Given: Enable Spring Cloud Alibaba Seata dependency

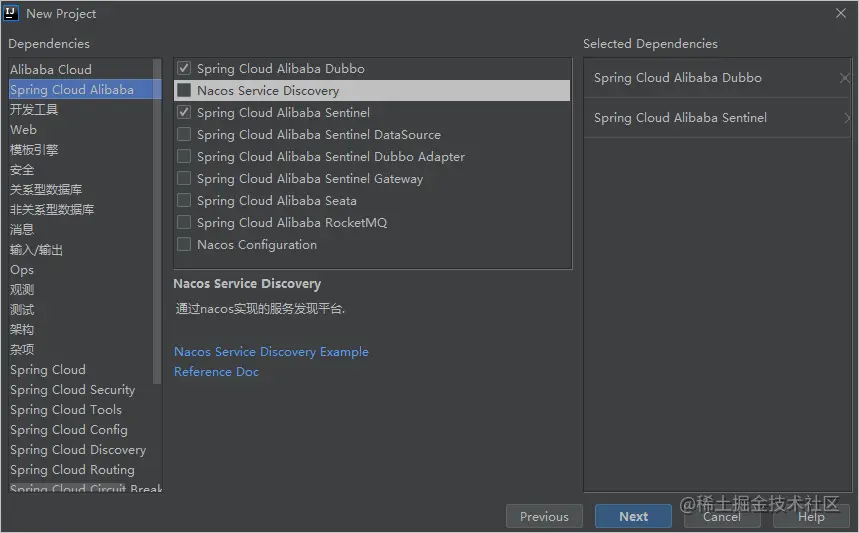Looking at the screenshot, I should 184,201.
